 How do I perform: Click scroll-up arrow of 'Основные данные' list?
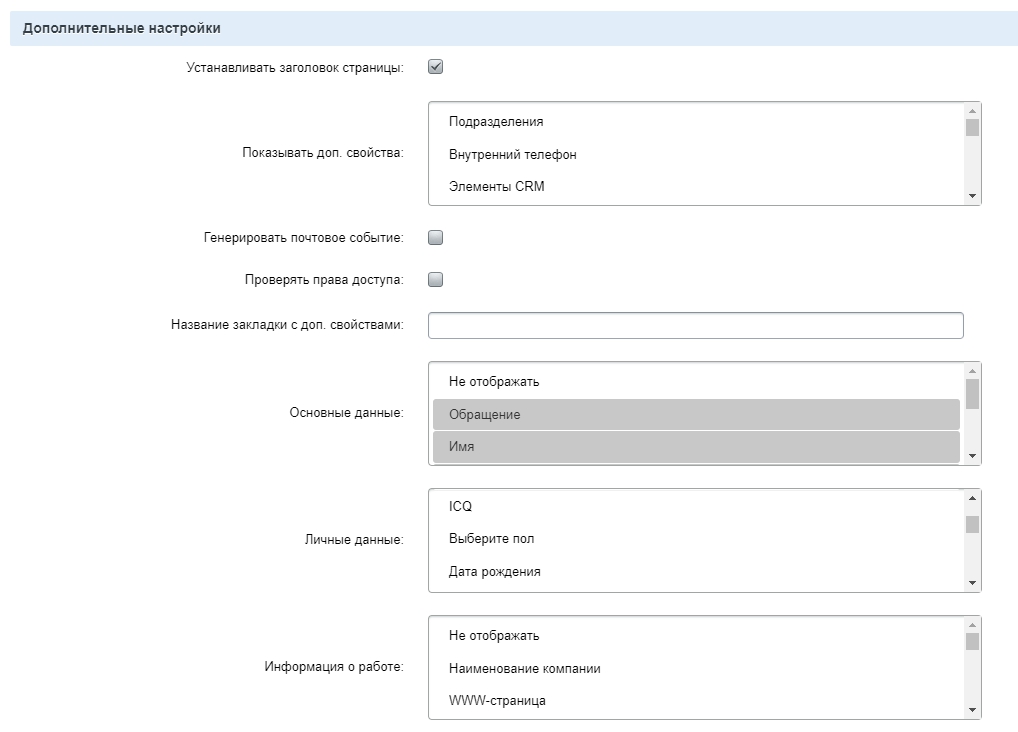(x=972, y=371)
